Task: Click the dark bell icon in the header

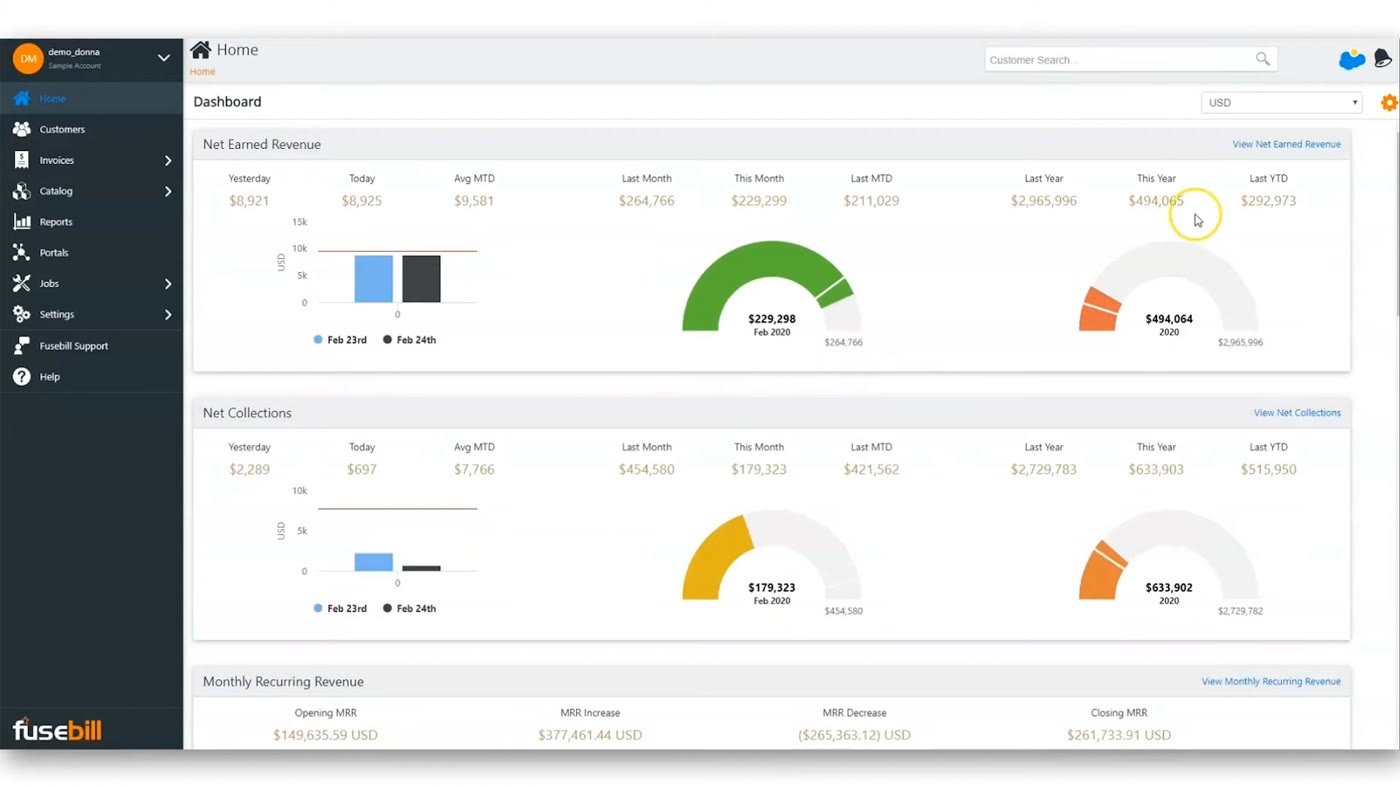Action: 1383,59
